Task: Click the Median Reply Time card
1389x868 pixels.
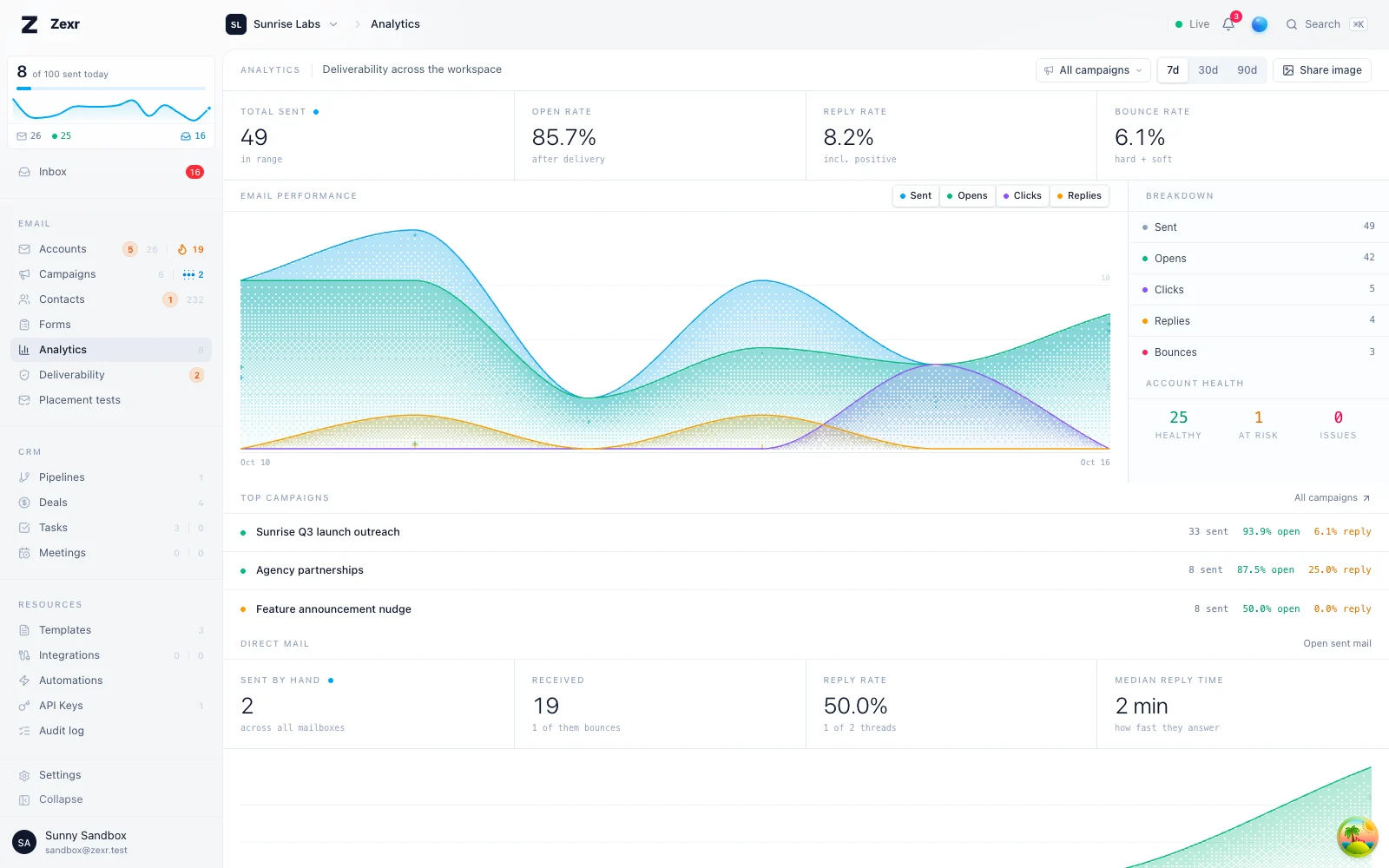Action: click(1242, 704)
